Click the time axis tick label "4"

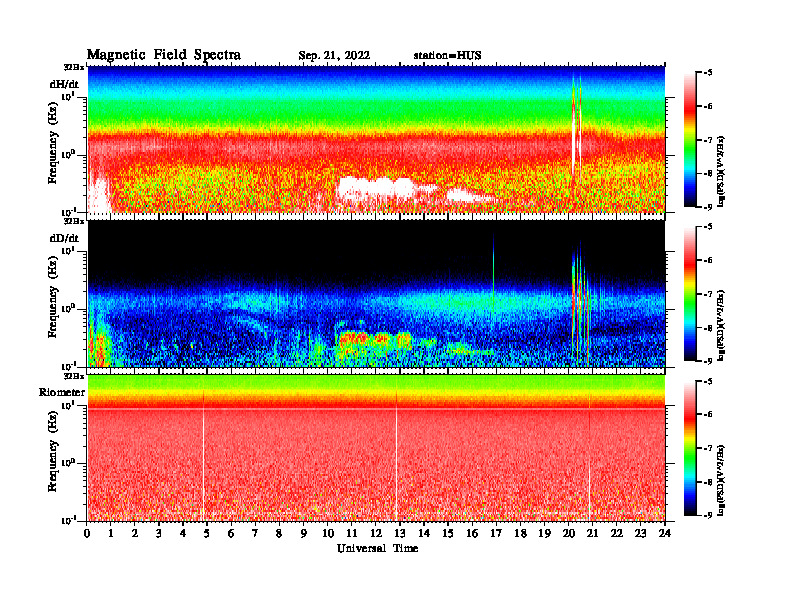[183, 533]
